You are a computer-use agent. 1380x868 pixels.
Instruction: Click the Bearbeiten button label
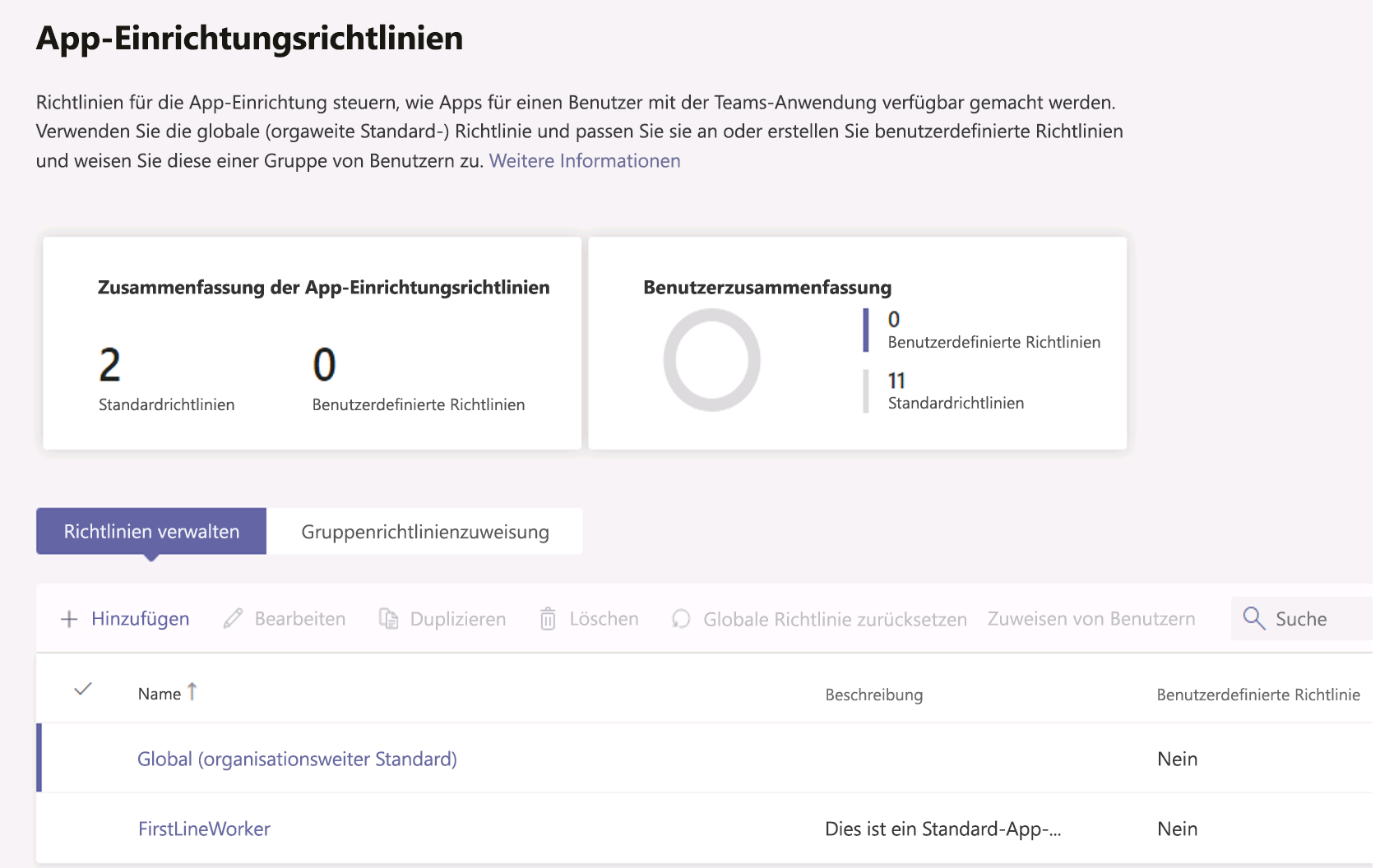pos(300,619)
